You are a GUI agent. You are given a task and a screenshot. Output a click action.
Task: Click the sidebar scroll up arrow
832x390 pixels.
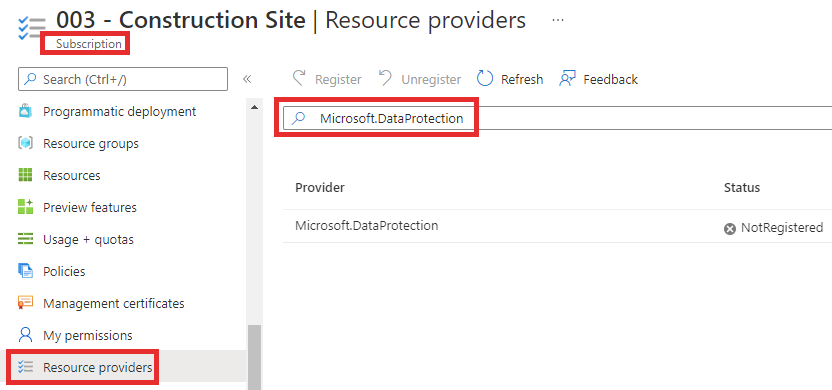click(x=255, y=107)
